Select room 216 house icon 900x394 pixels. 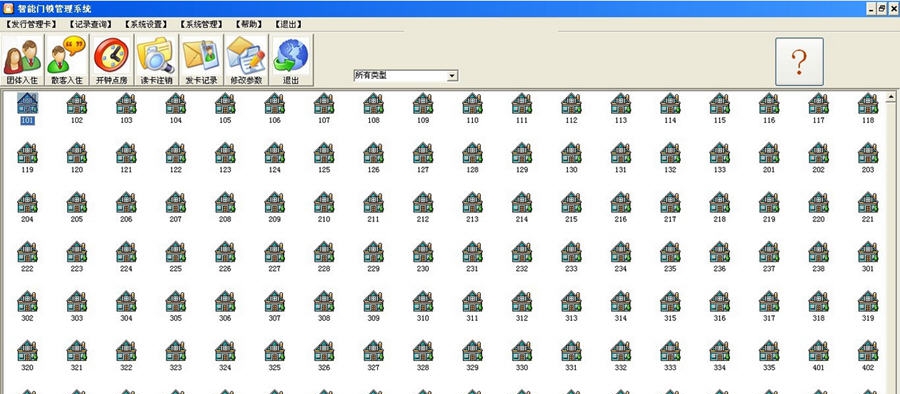tap(620, 202)
